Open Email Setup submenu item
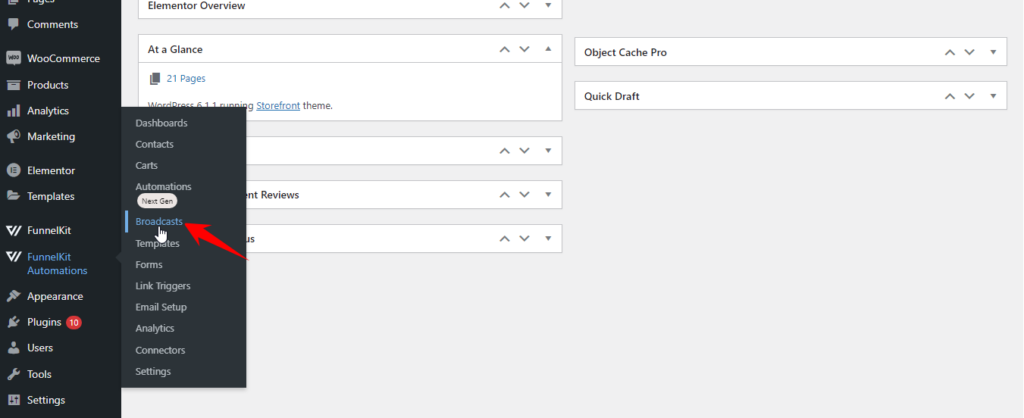The width and height of the screenshot is (1024, 418). [x=161, y=307]
